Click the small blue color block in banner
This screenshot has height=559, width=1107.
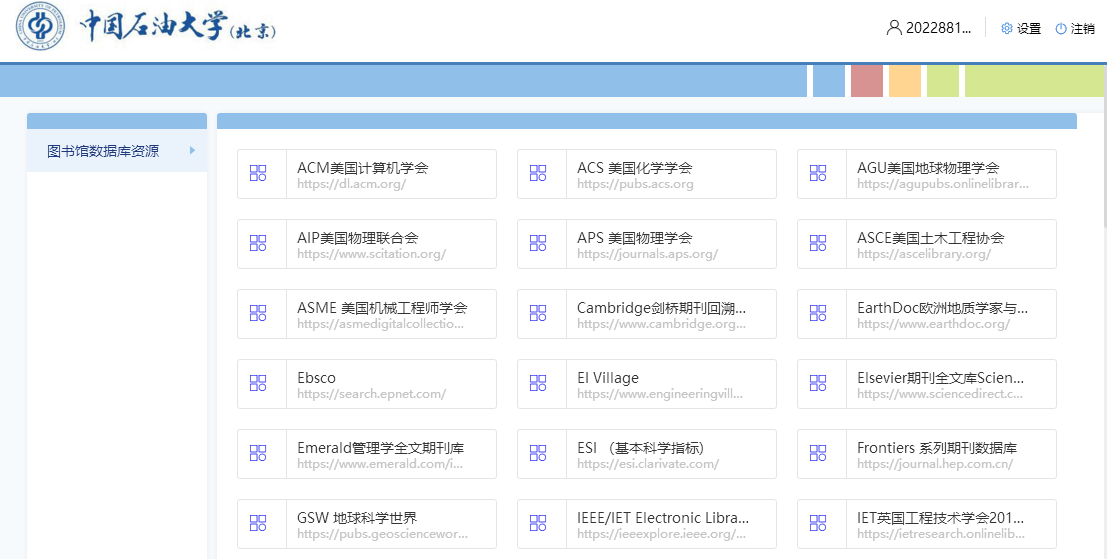(829, 80)
